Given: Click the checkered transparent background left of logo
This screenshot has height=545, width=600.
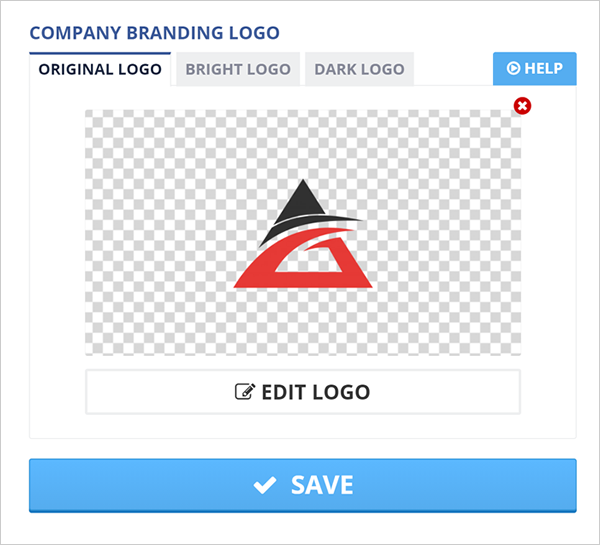Looking at the screenshot, I should pos(159,232).
